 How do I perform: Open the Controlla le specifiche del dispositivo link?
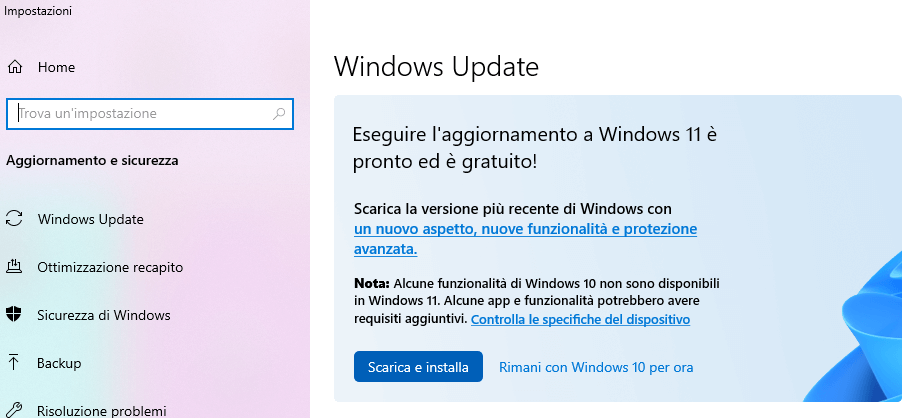(580, 320)
